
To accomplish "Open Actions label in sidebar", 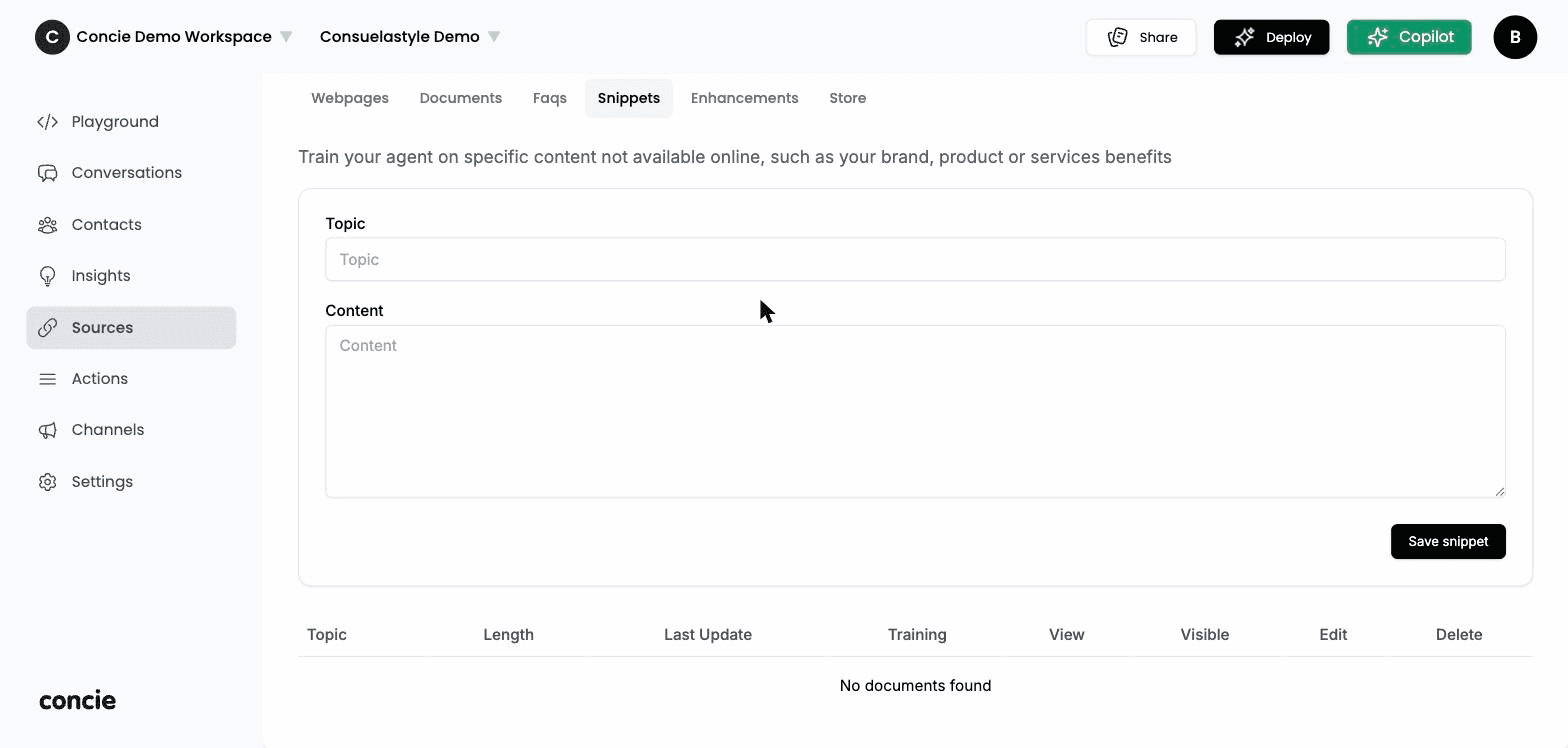I will (100, 379).
